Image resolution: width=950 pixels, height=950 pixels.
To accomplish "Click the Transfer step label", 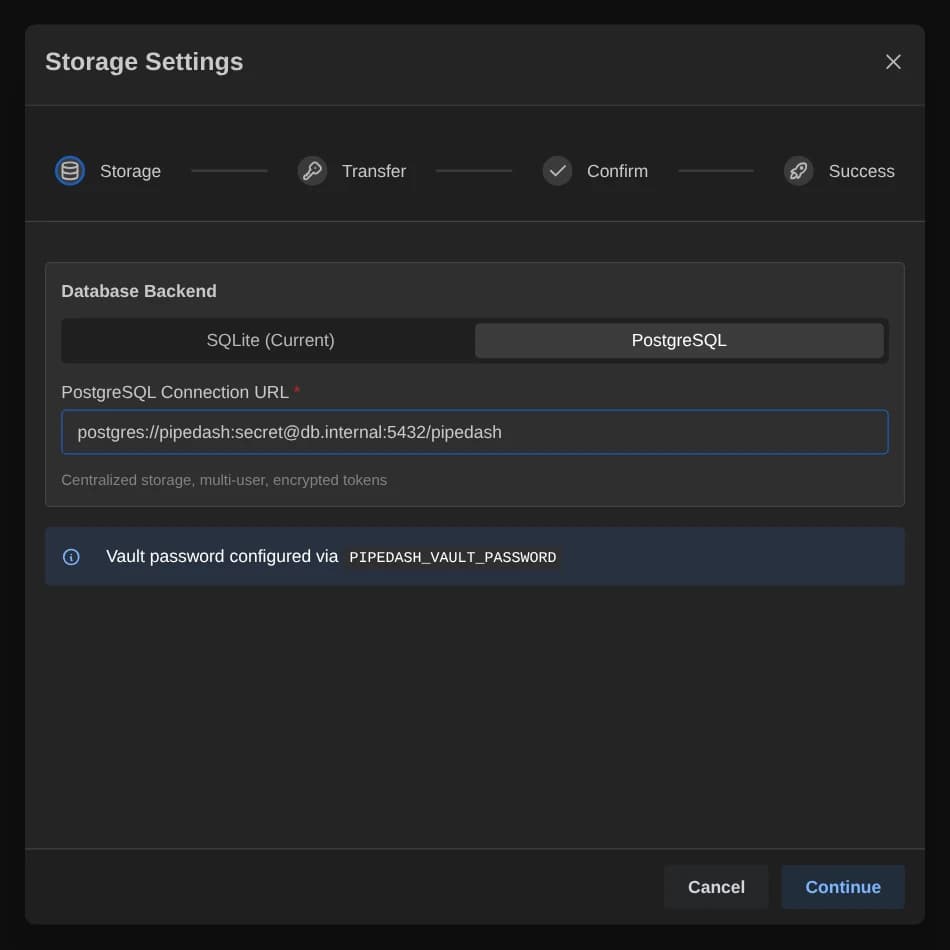I will click(x=374, y=171).
